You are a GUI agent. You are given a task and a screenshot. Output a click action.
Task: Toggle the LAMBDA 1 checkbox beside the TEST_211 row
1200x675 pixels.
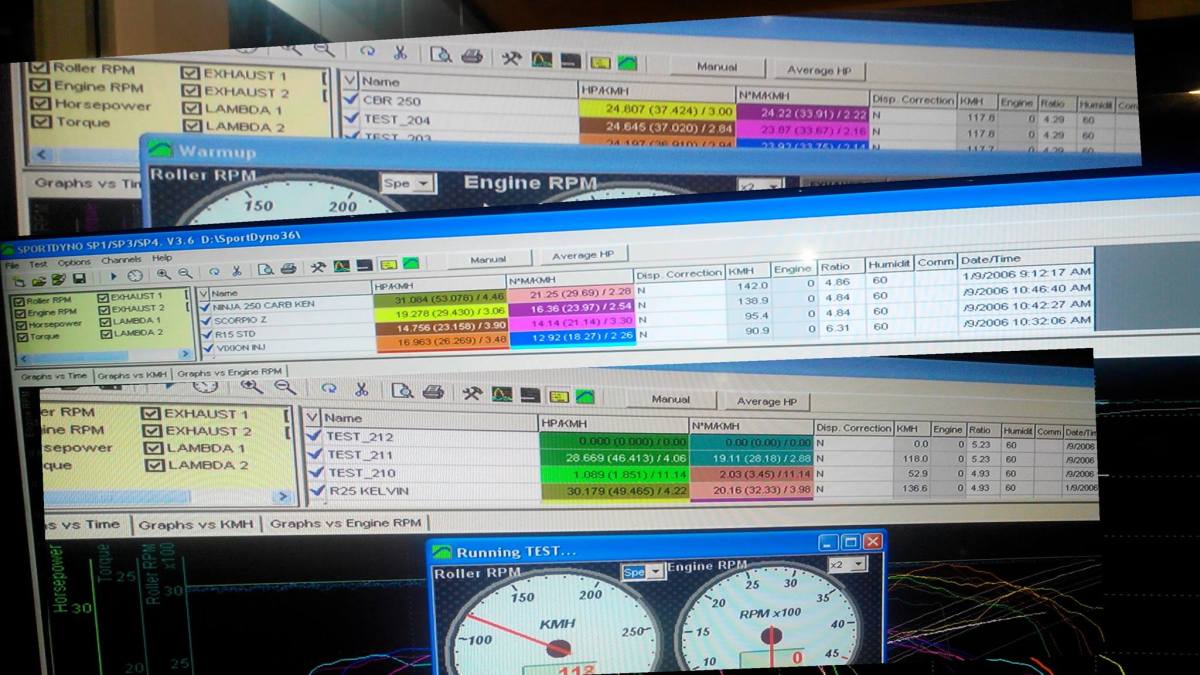(x=154, y=448)
